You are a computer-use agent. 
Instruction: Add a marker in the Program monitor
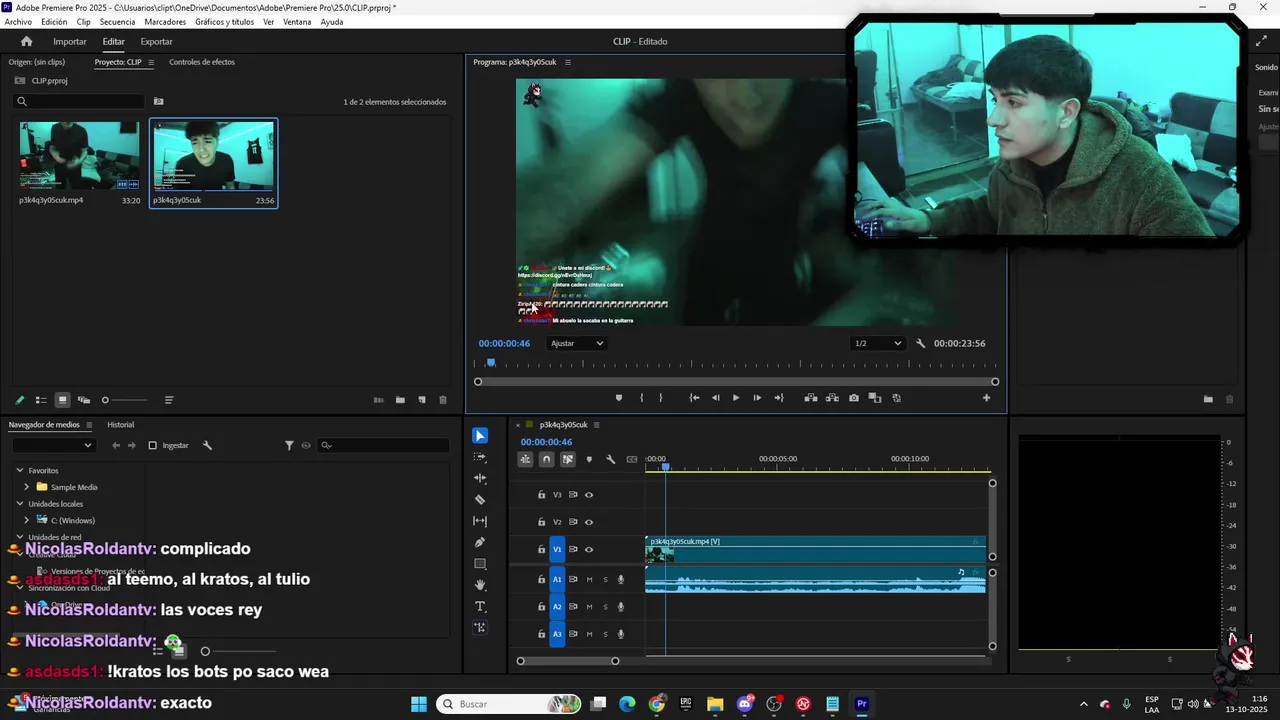pyautogui.click(x=618, y=398)
